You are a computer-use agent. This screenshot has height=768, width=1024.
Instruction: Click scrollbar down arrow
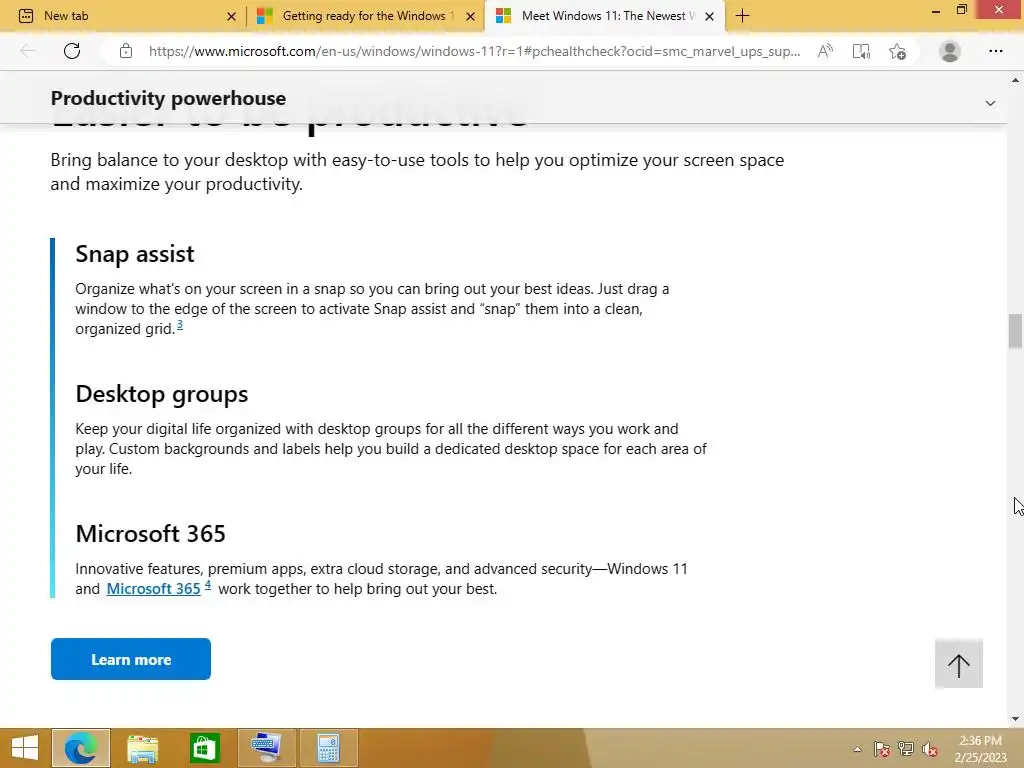point(1015,719)
